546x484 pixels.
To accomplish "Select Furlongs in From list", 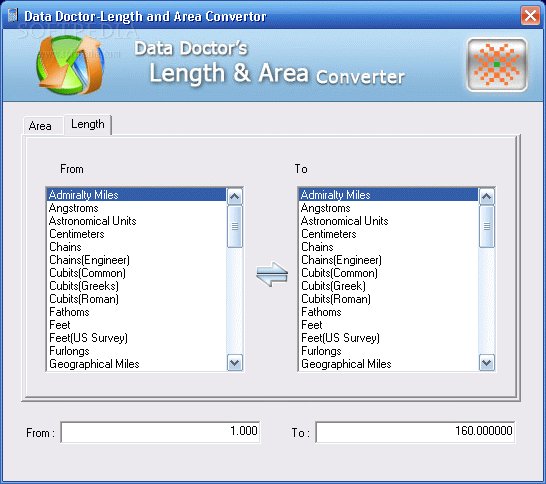I will coord(136,351).
